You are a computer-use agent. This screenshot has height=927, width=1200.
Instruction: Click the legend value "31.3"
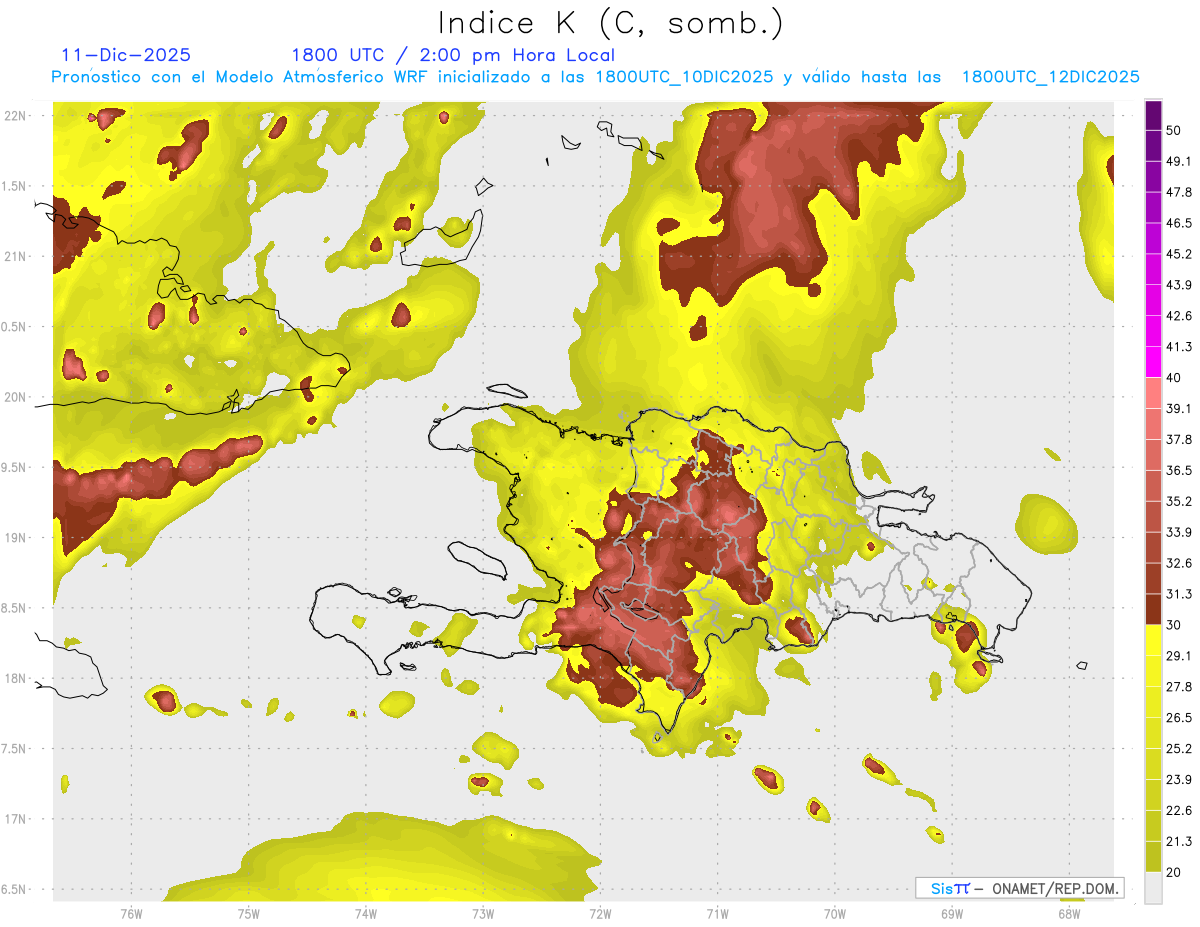(x=1179, y=594)
